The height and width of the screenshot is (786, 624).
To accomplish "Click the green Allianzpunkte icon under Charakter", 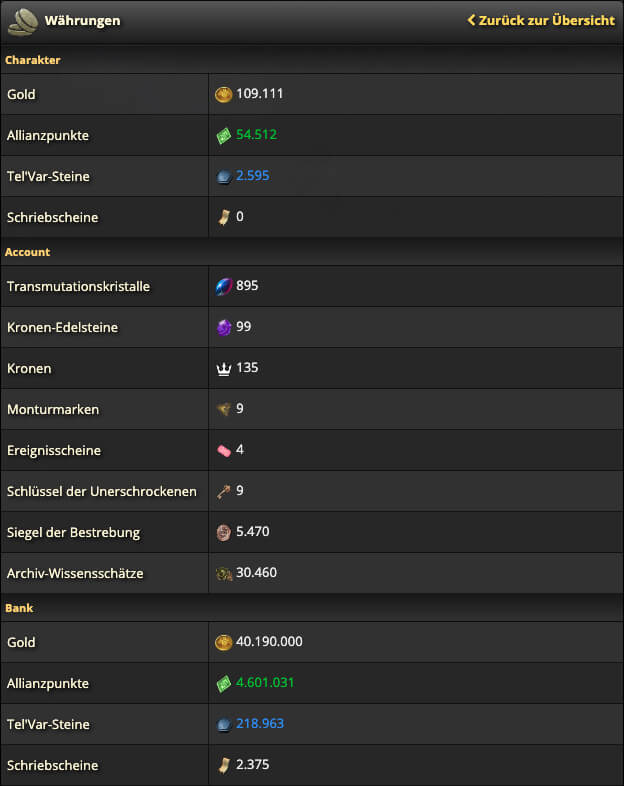I will (224, 135).
